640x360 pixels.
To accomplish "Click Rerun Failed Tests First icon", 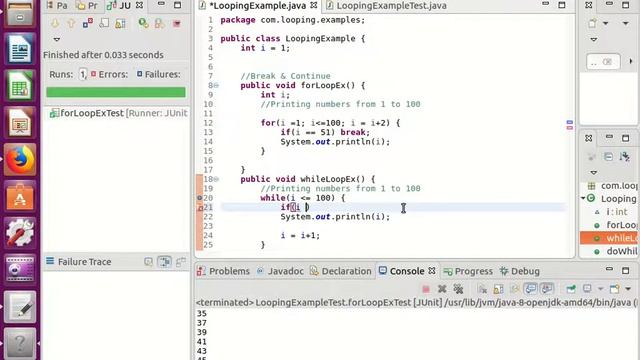I will click(160, 24).
